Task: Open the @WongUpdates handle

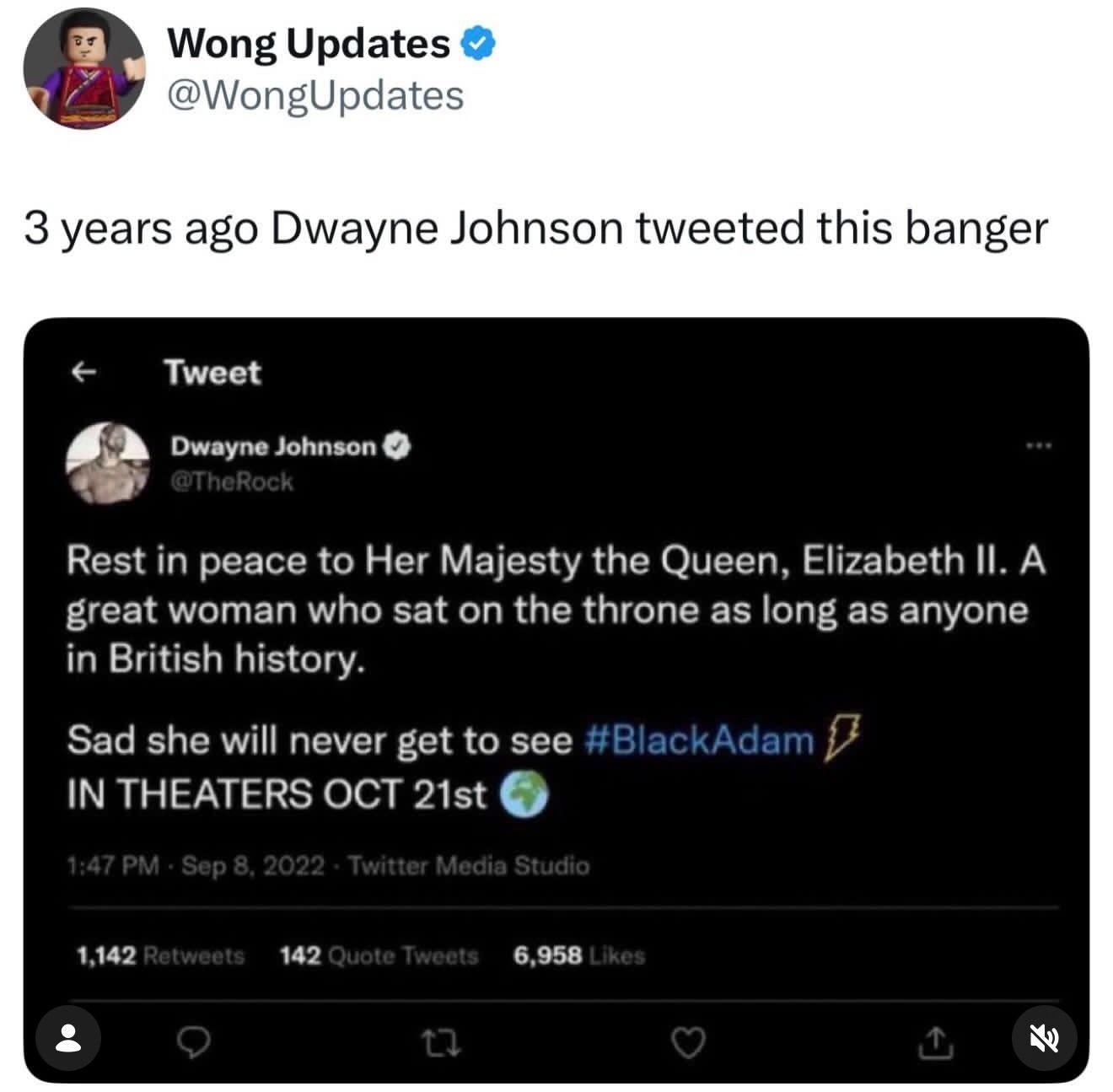Action: click(315, 94)
